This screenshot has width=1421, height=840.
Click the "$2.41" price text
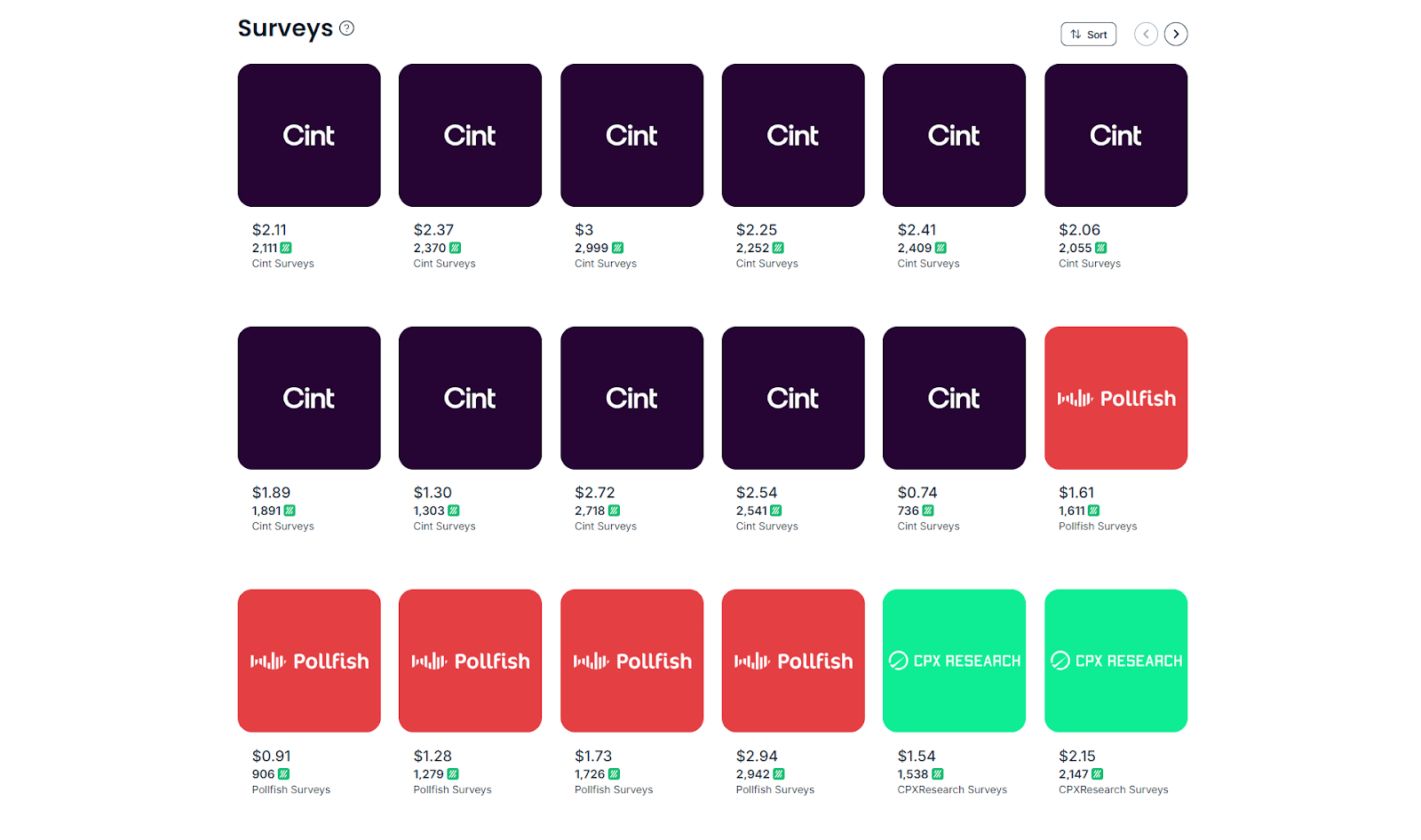click(917, 230)
